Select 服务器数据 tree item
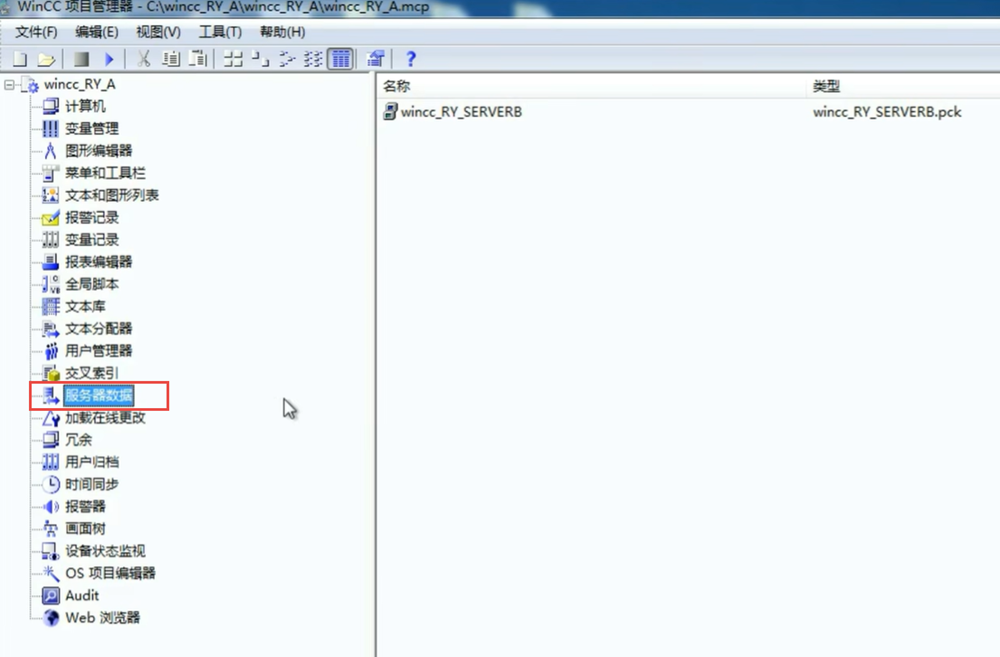 click(98, 395)
